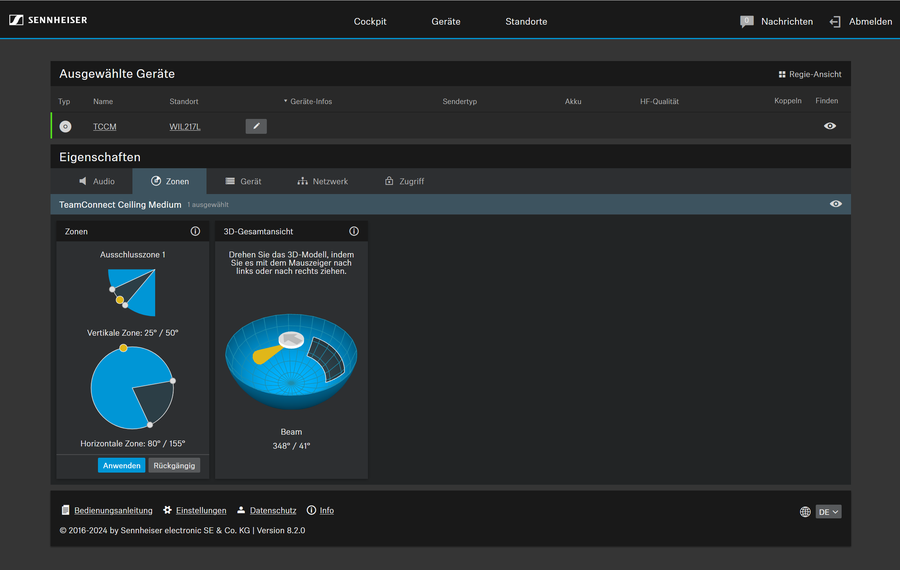Screen dimensions: 900x570
Task: Switch to the Audio tab
Action: click(96, 181)
